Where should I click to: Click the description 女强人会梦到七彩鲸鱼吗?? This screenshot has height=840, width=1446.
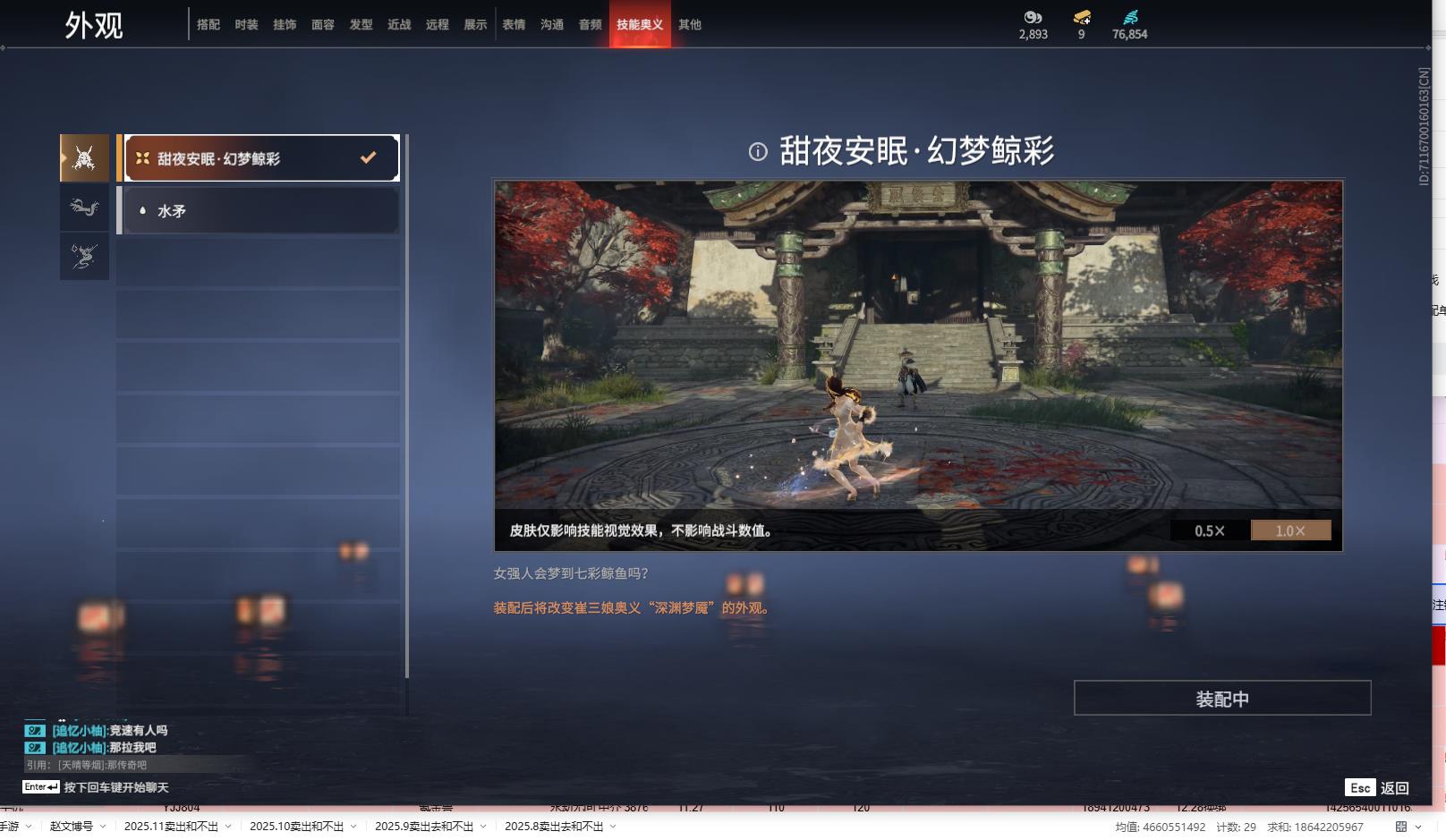pyautogui.click(x=571, y=573)
